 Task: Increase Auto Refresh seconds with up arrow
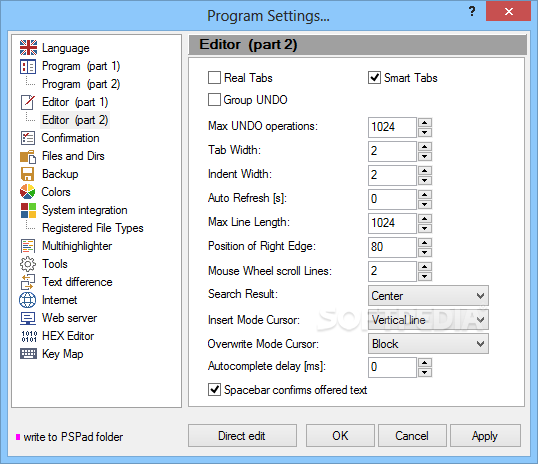[x=425, y=195]
